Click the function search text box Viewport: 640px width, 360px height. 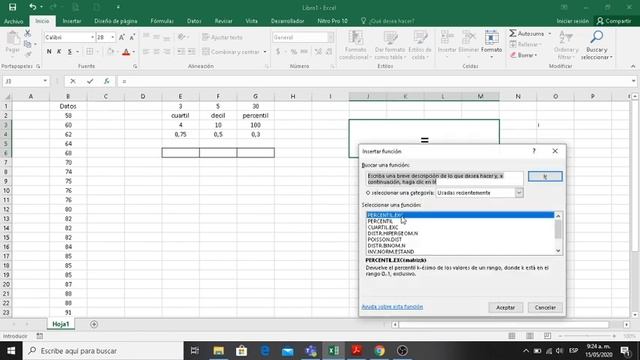click(444, 179)
